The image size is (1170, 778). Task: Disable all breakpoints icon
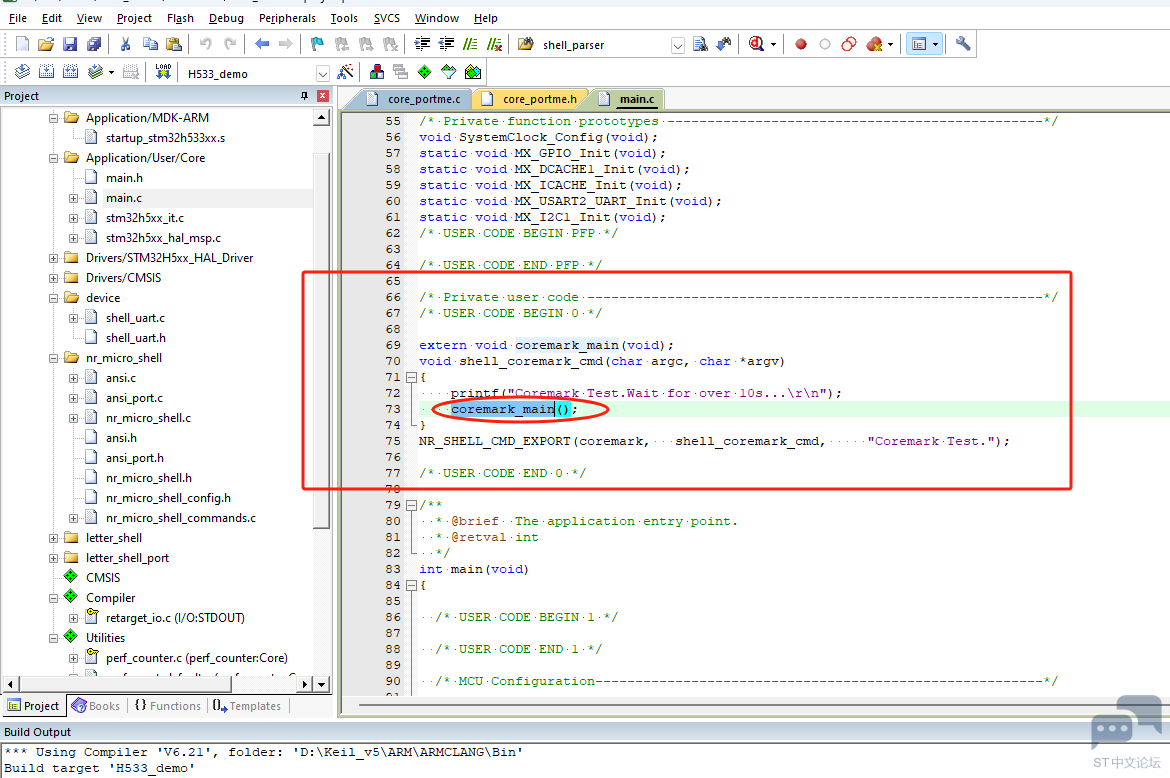tap(848, 44)
